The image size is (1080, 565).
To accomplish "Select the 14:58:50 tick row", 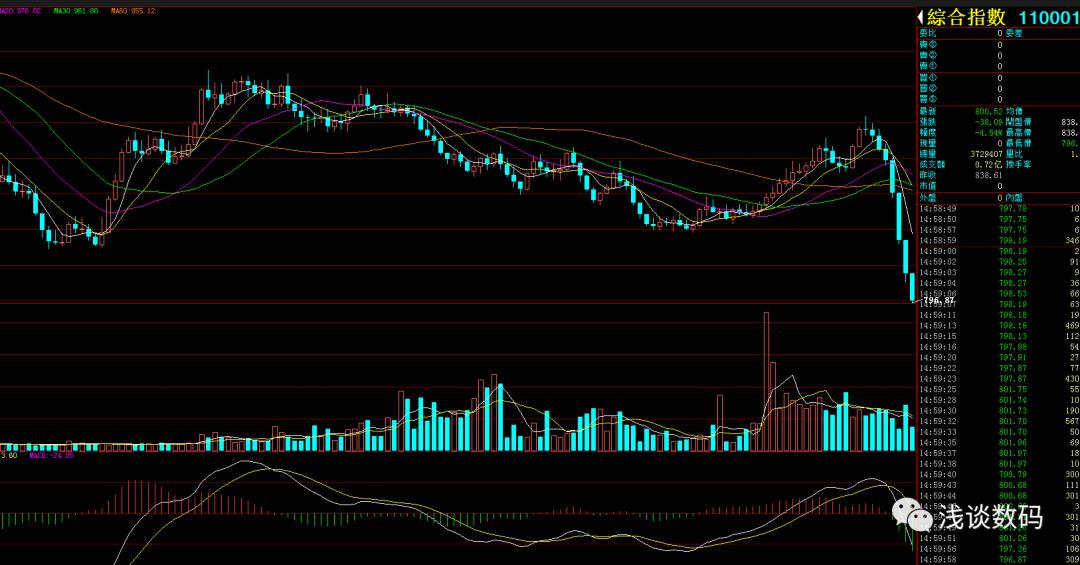I will coord(999,219).
